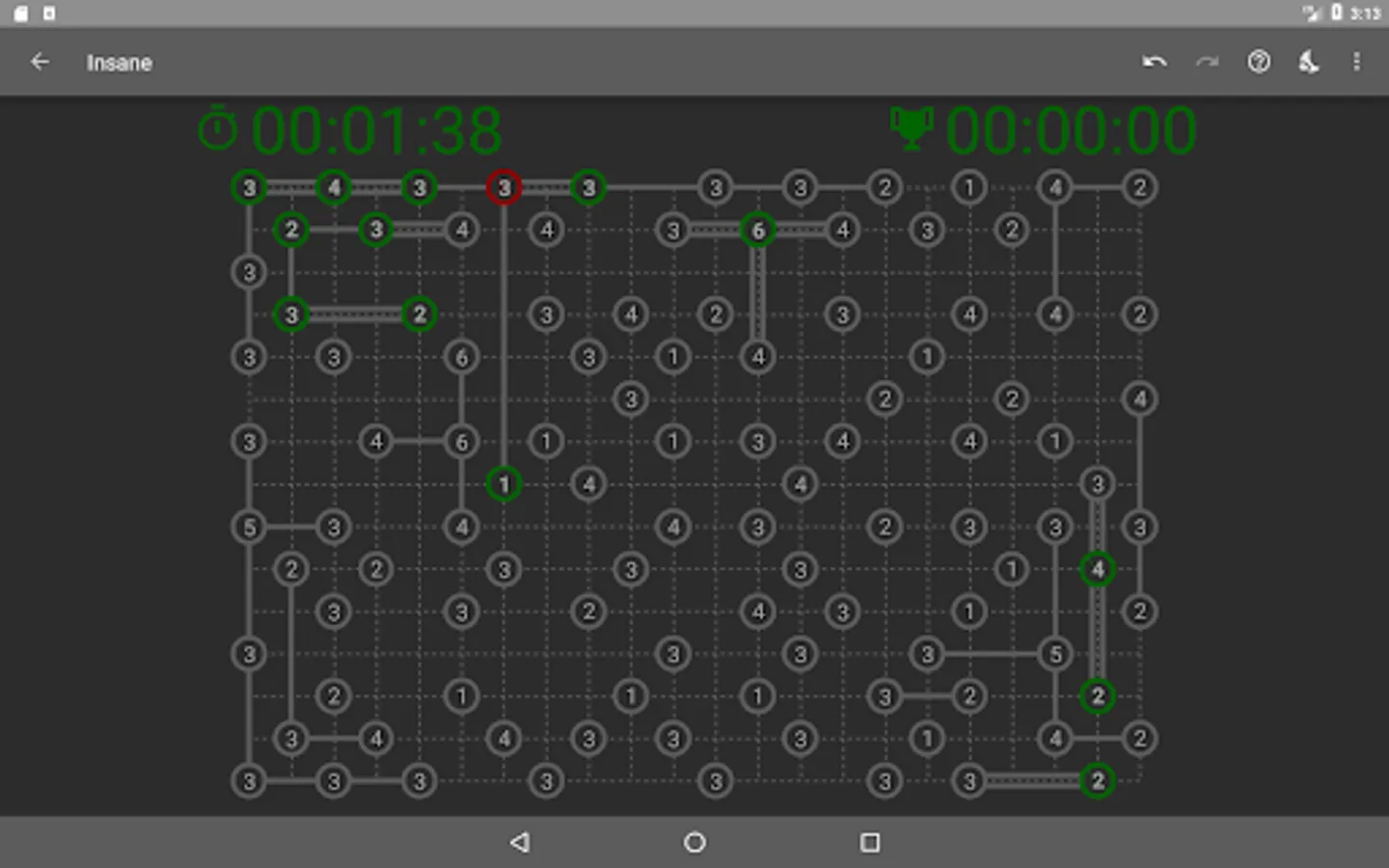This screenshot has width=1389, height=868.
Task: Tap the Android back navigation triangle
Action: 520,842
